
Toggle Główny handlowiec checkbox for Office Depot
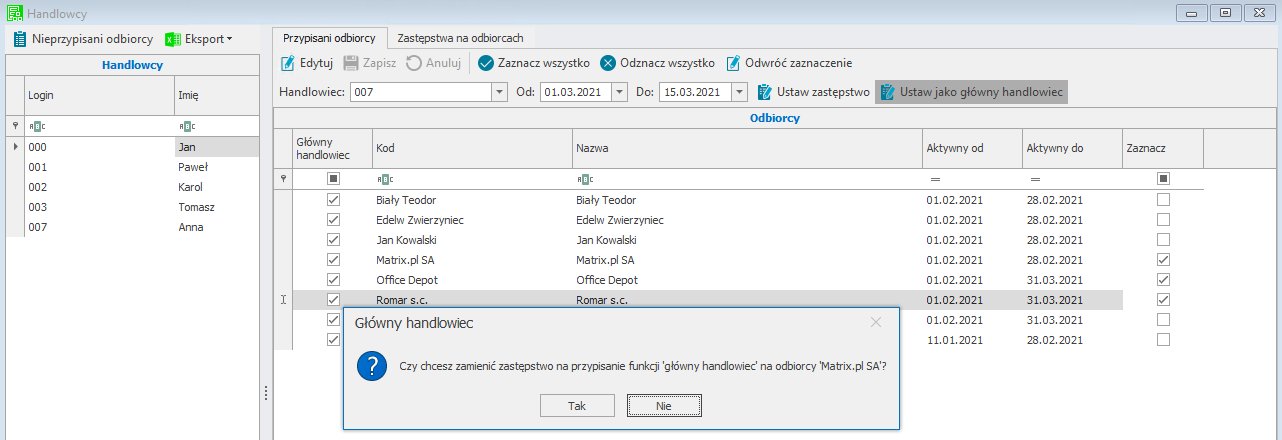(334, 280)
